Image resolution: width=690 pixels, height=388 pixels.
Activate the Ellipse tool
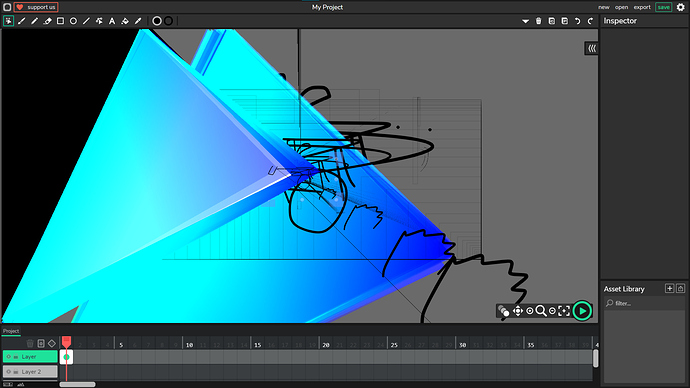tap(73, 21)
